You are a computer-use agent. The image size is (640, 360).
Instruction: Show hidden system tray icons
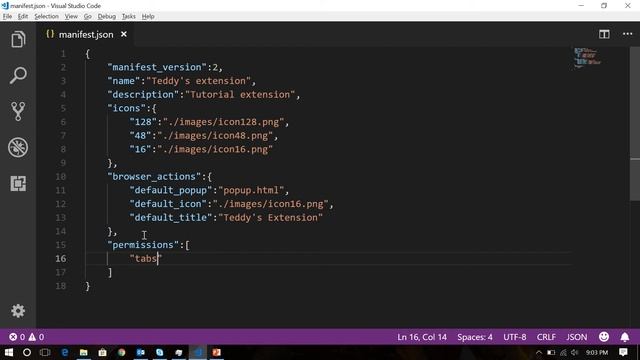[x=539, y=353]
